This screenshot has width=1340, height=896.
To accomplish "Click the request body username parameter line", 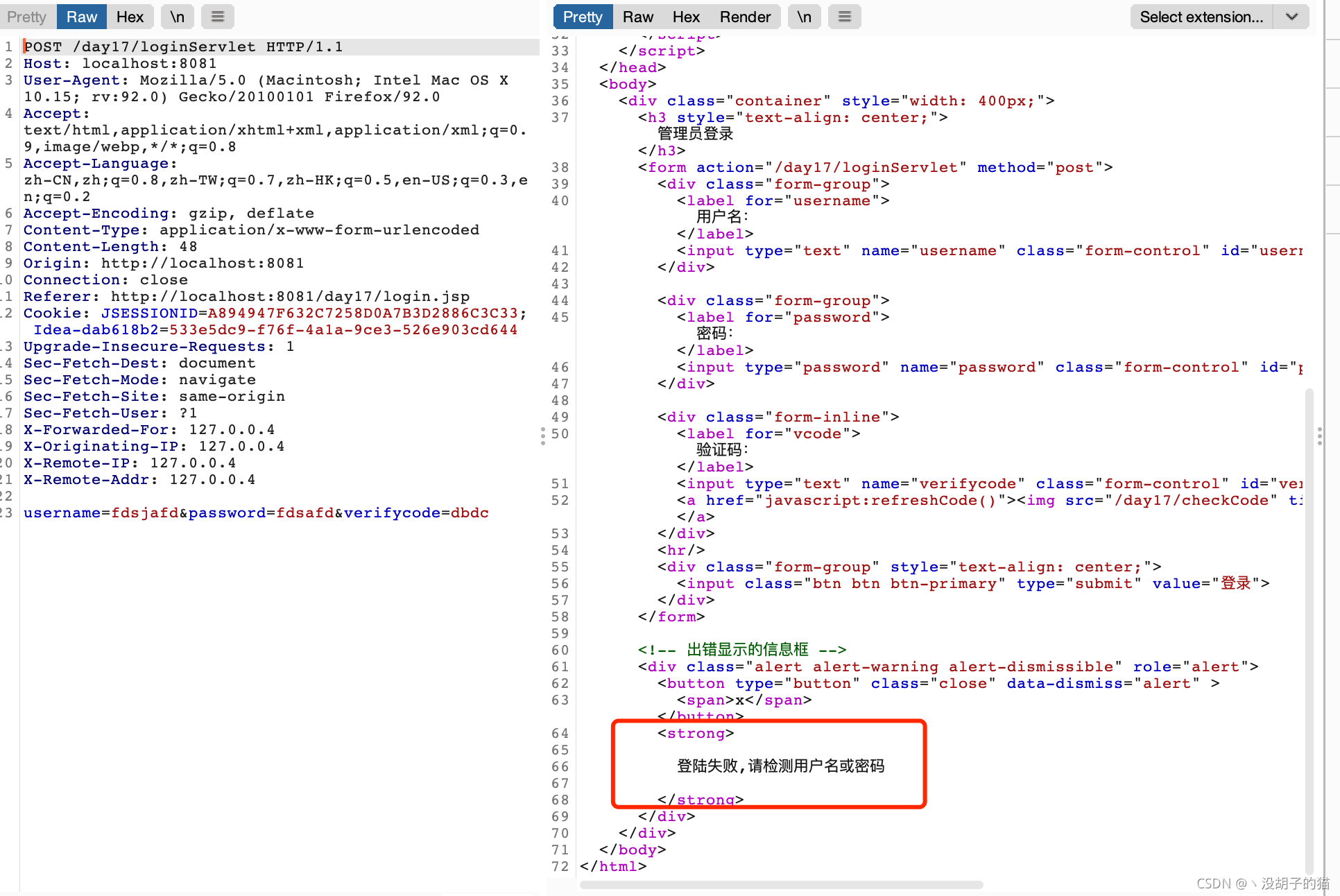I will (256, 512).
